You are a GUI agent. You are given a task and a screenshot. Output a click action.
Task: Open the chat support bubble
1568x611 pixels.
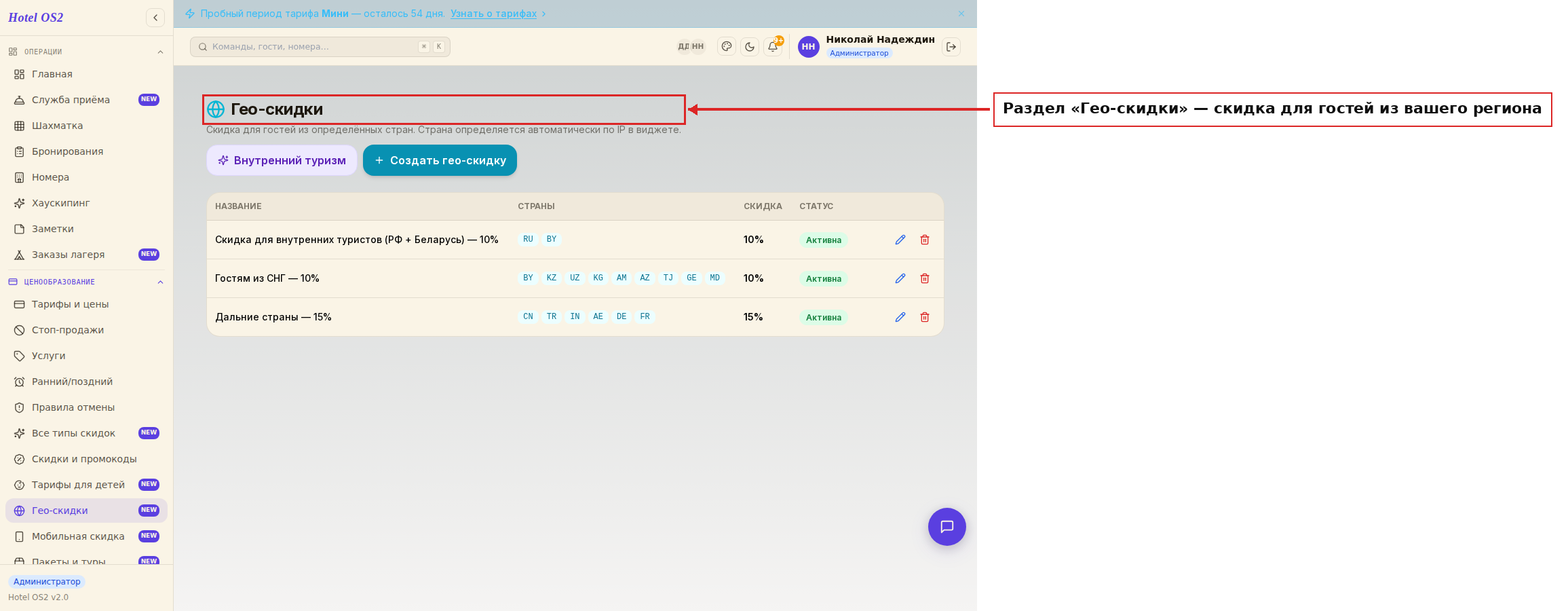coord(947,527)
